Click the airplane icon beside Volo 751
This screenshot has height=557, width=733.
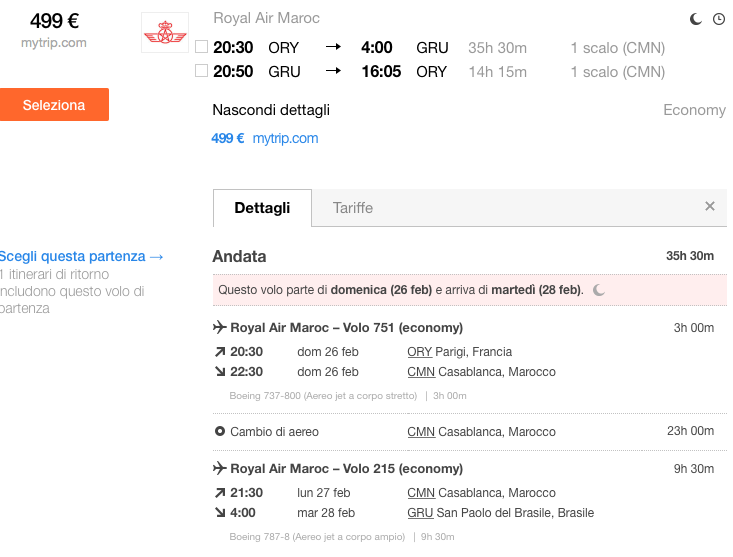click(220, 327)
